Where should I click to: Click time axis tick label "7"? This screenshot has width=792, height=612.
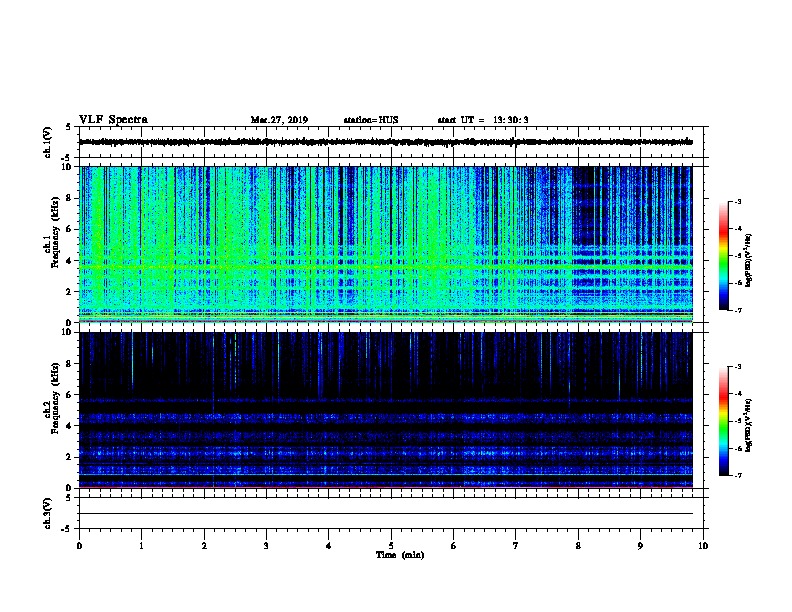pos(516,546)
